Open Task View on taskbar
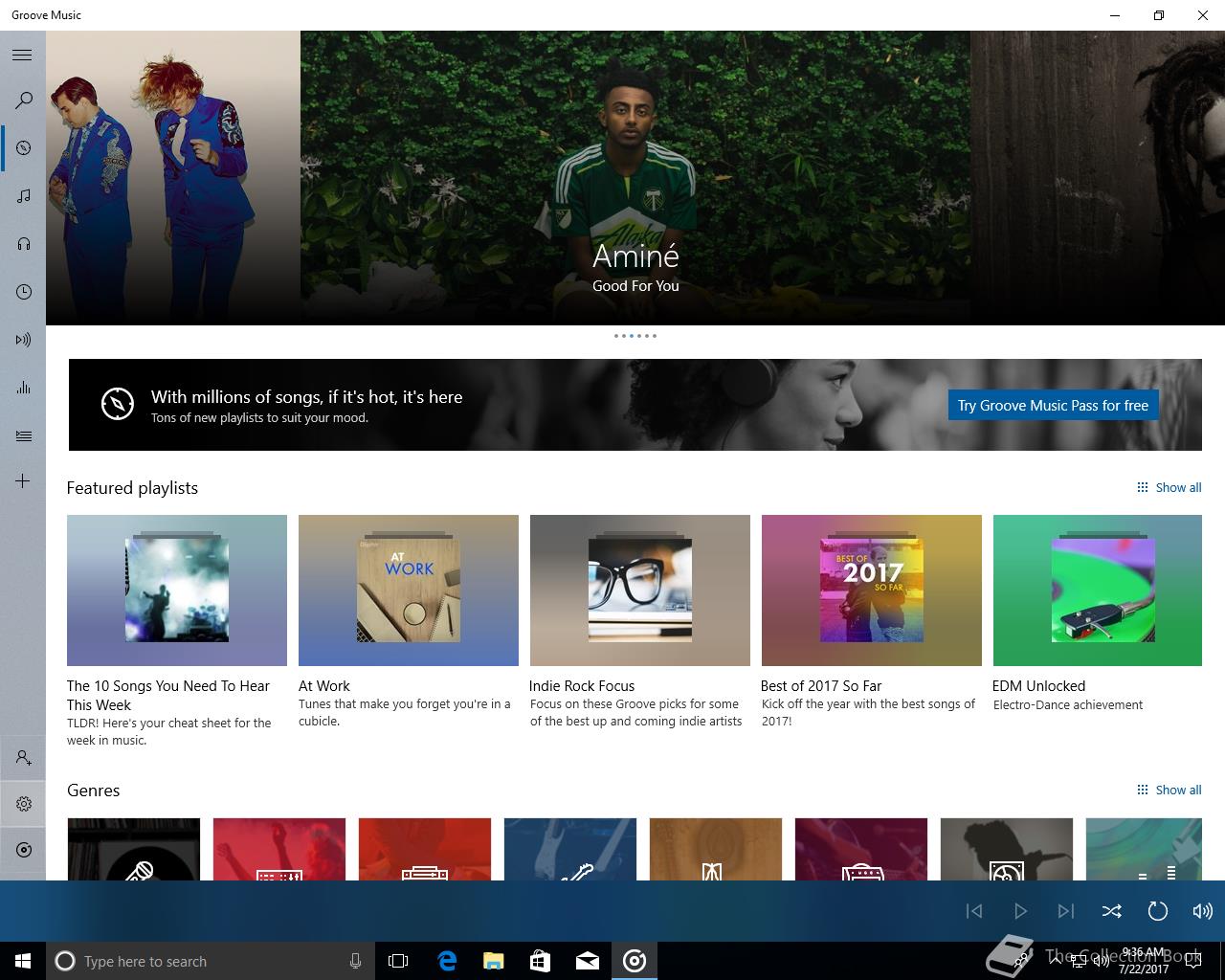This screenshot has height=980, width=1225. (398, 961)
